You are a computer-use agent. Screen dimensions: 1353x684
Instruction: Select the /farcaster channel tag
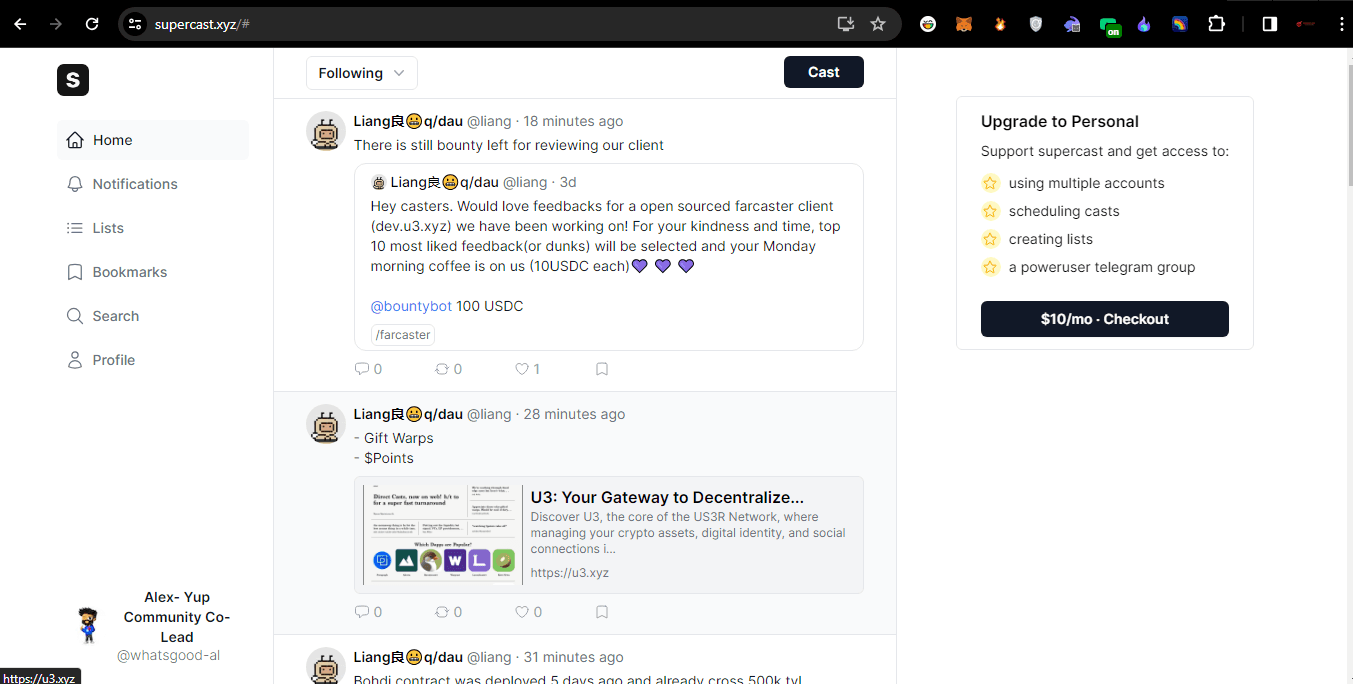click(x=403, y=335)
